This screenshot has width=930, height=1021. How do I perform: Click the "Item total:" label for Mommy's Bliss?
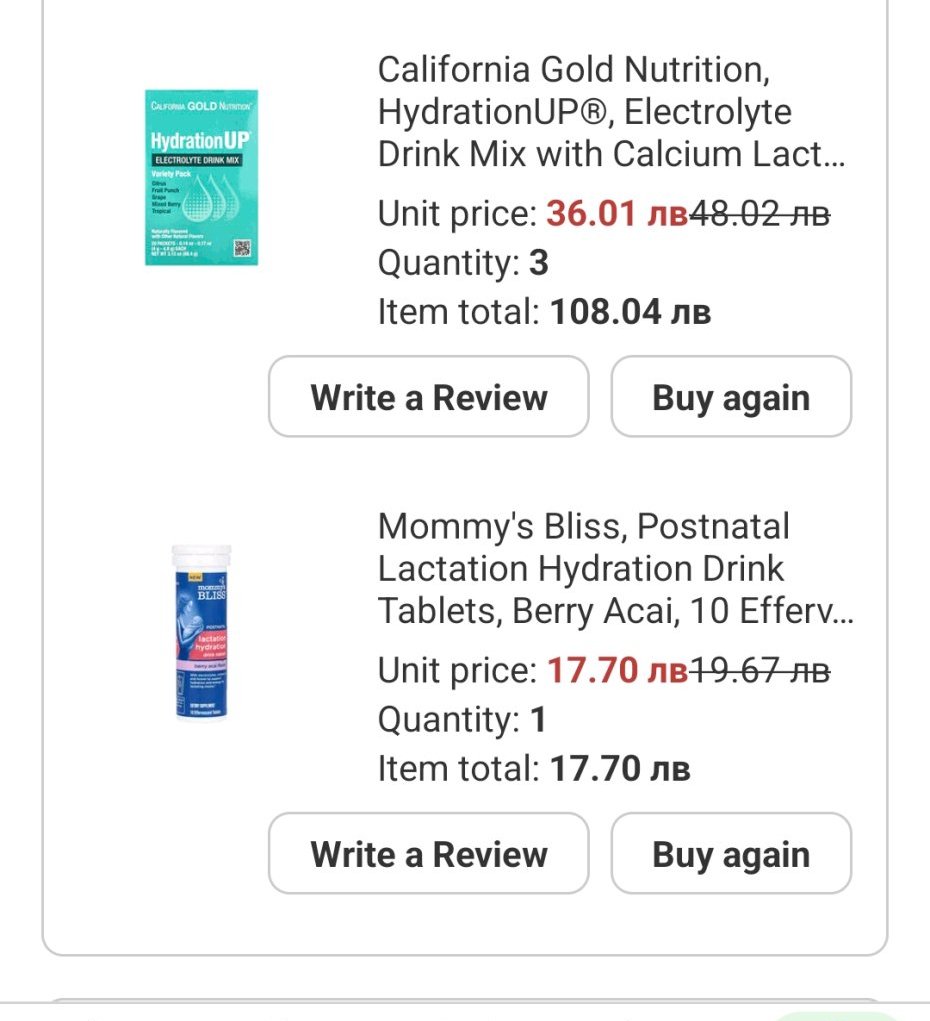click(x=458, y=768)
